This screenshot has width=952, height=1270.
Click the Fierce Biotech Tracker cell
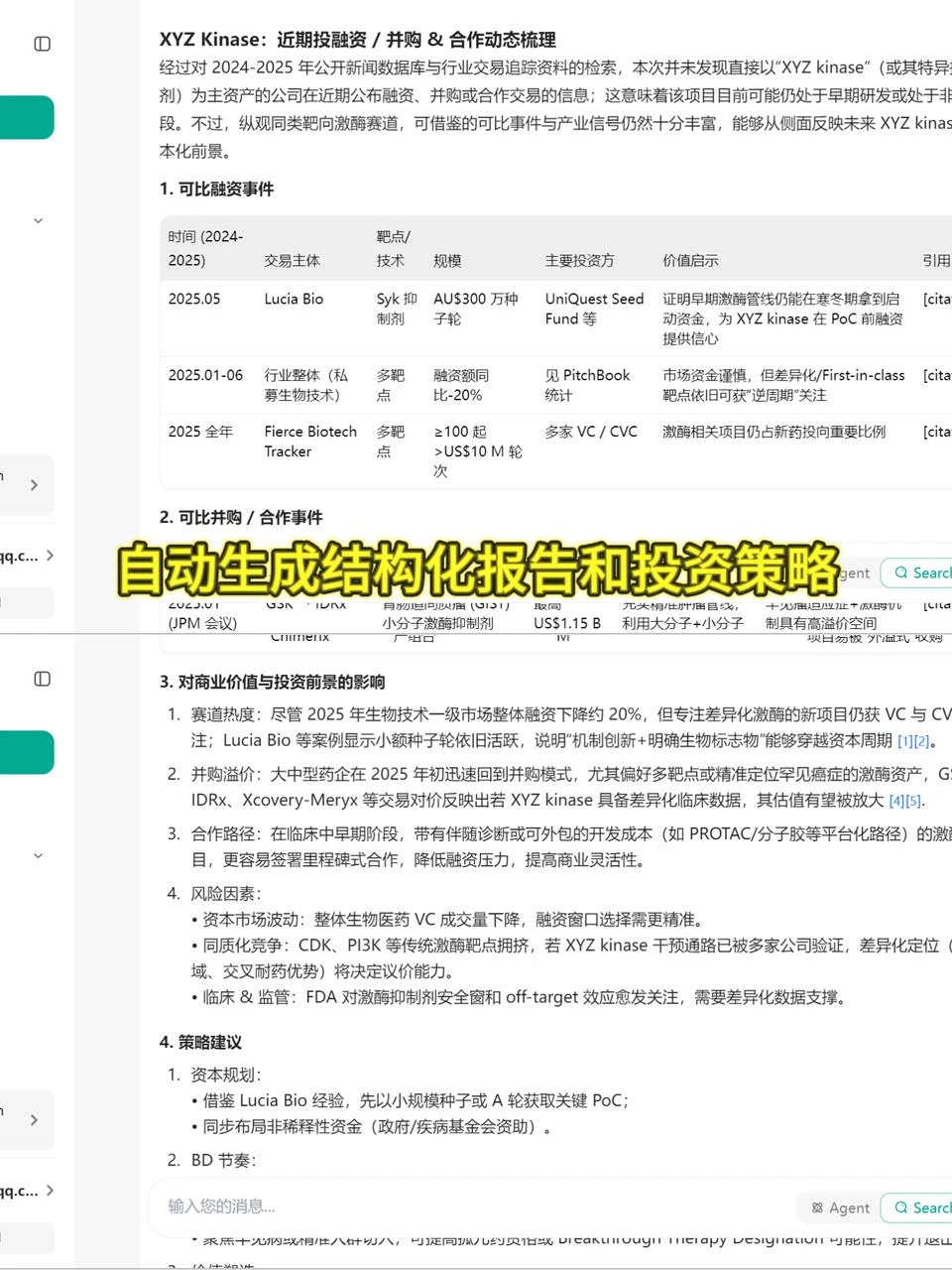coord(310,442)
